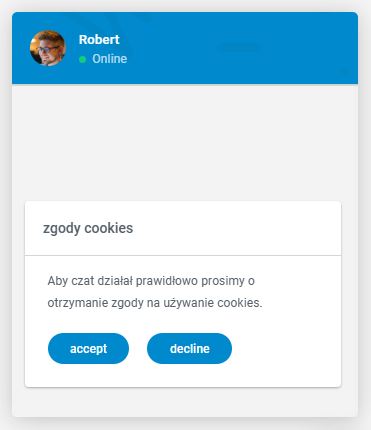Click the word 'cookies' in the card title
This screenshot has width=371, height=430.
point(109,228)
